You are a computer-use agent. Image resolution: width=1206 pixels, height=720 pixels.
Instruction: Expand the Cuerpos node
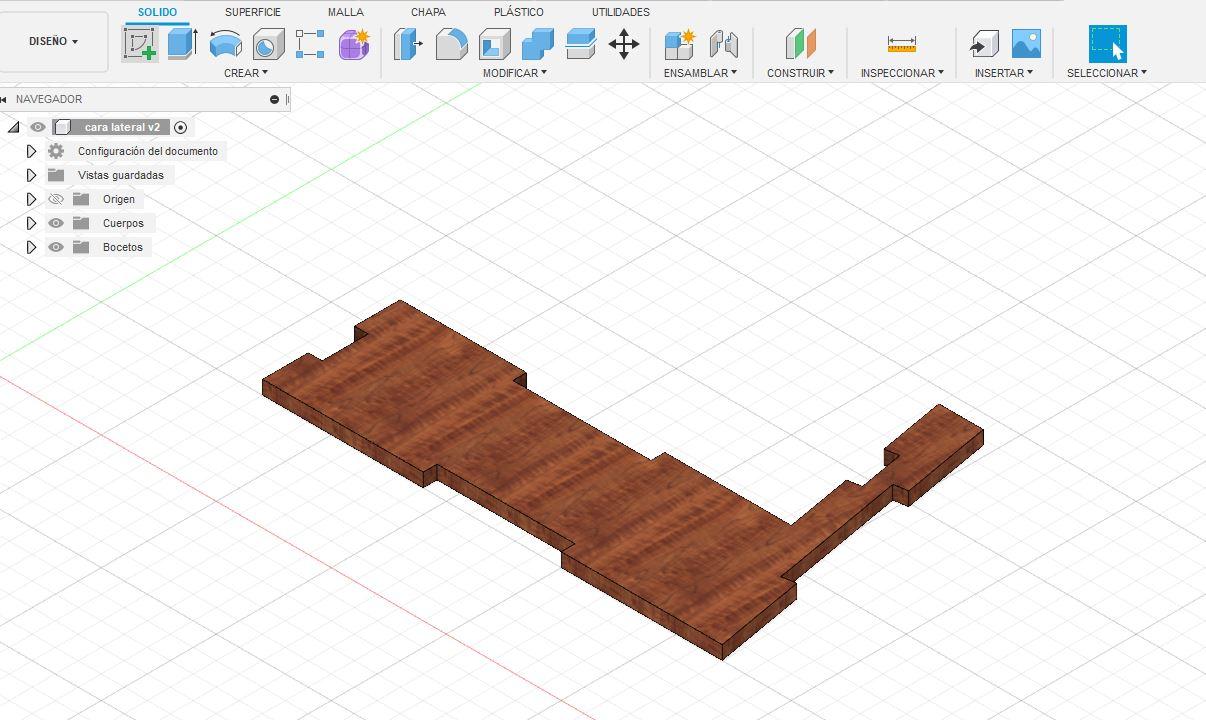31,223
